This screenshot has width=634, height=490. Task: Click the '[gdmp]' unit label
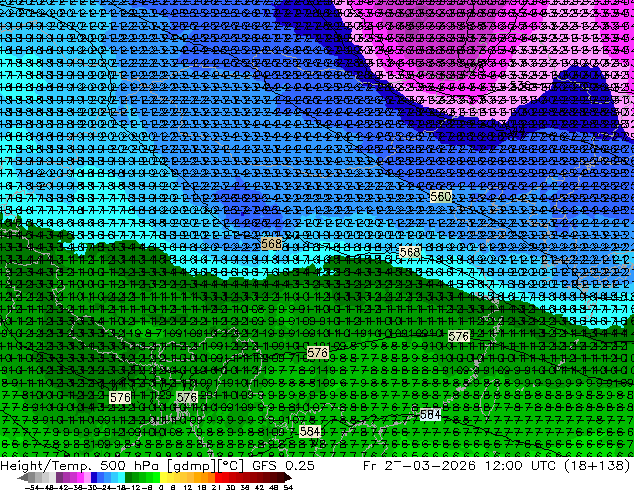[x=192, y=466]
